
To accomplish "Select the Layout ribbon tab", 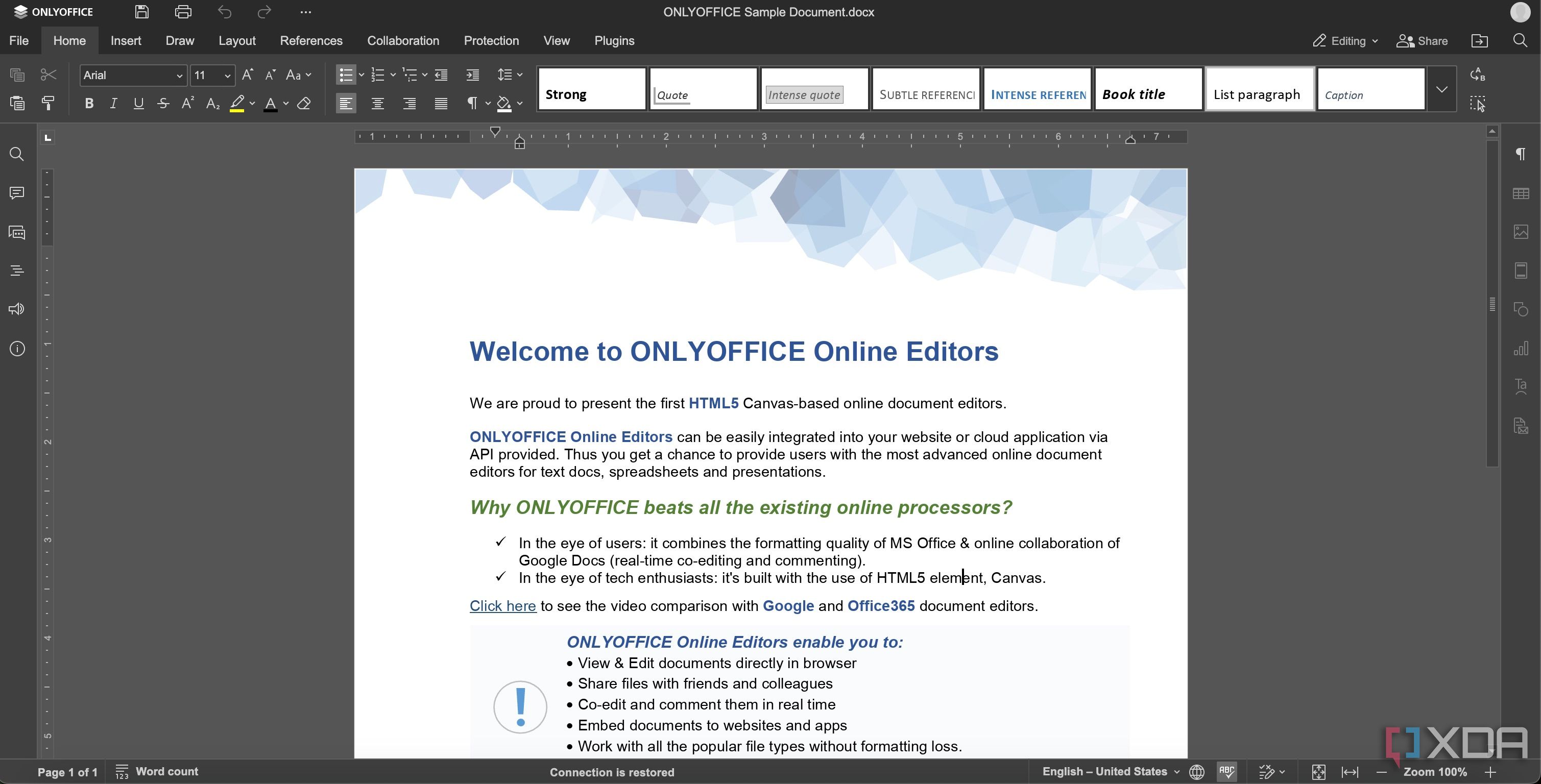I will (237, 41).
